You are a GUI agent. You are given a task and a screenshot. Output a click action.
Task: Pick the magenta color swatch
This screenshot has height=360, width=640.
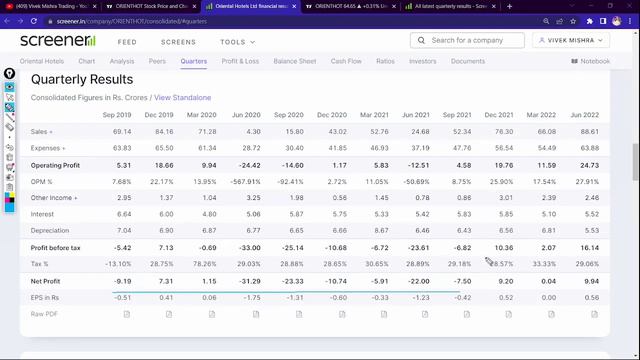(7, 200)
